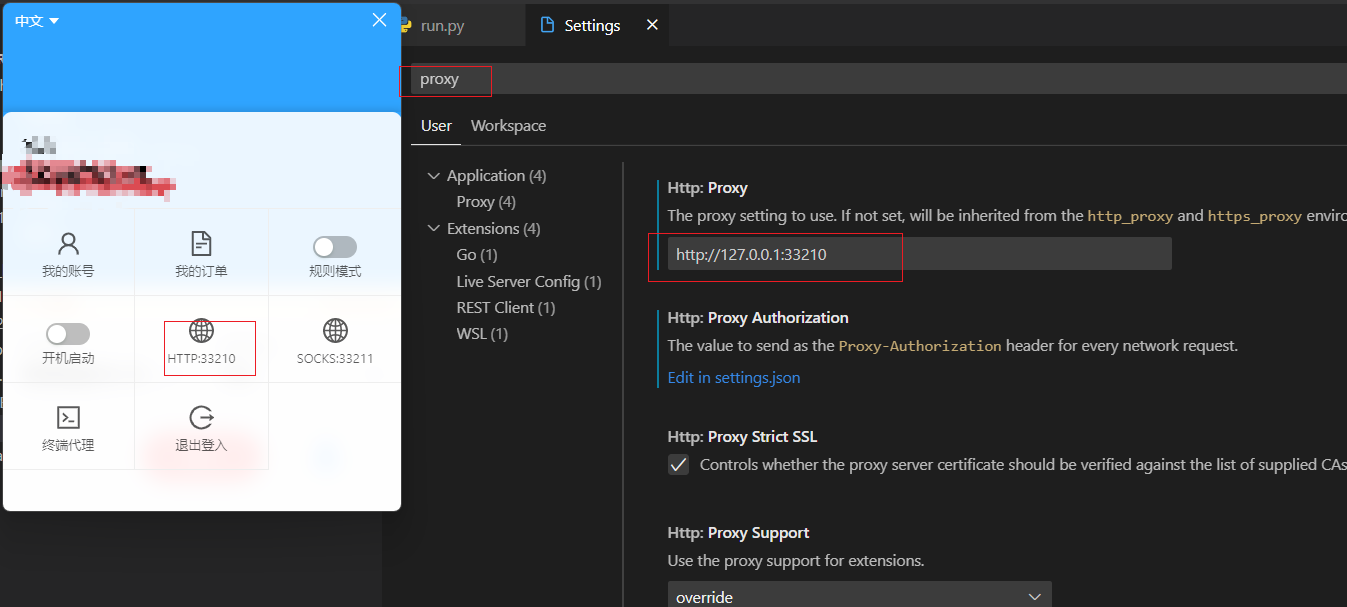
Task: Select Live Server Config in settings tree
Action: point(529,281)
